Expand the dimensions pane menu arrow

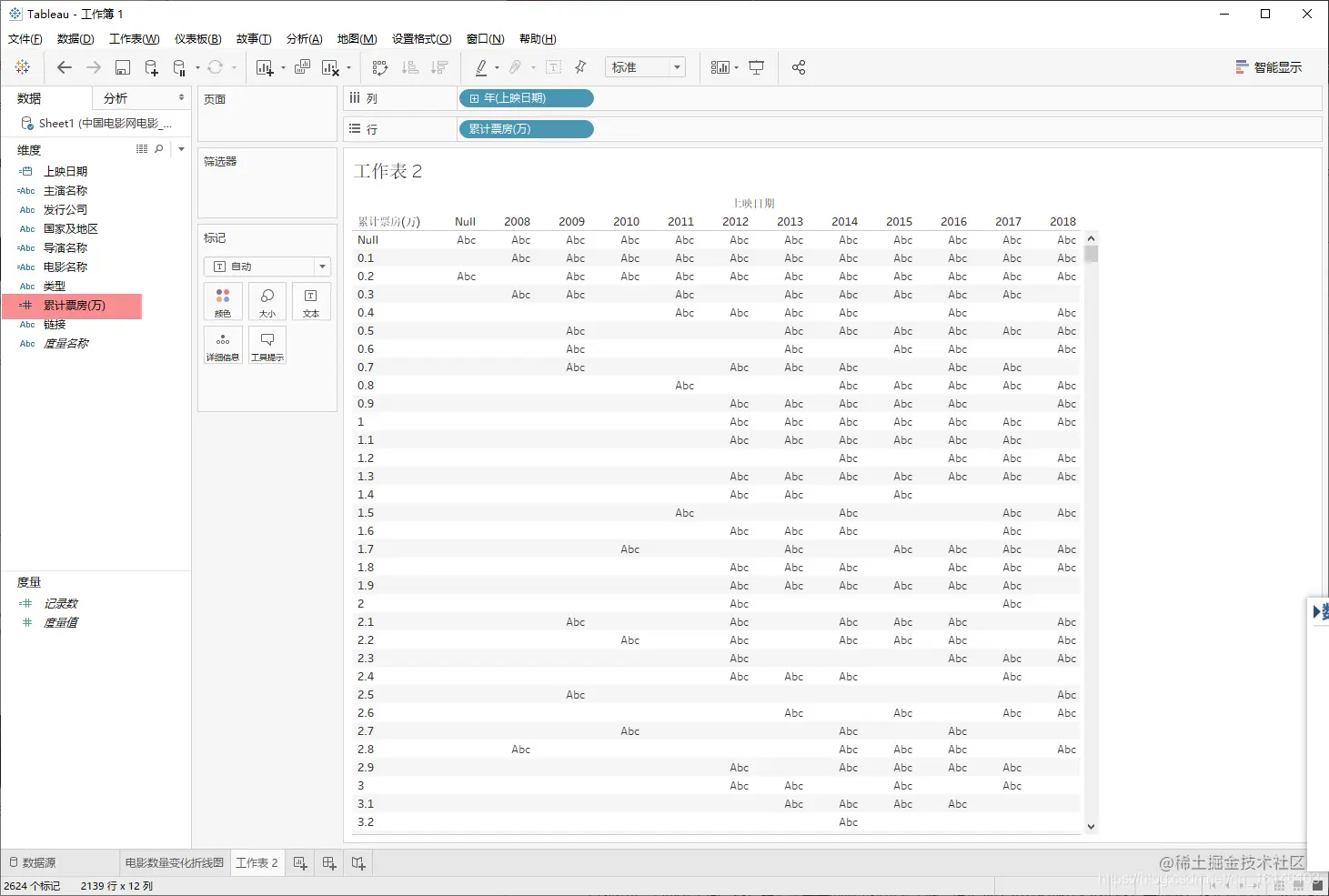pos(181,149)
